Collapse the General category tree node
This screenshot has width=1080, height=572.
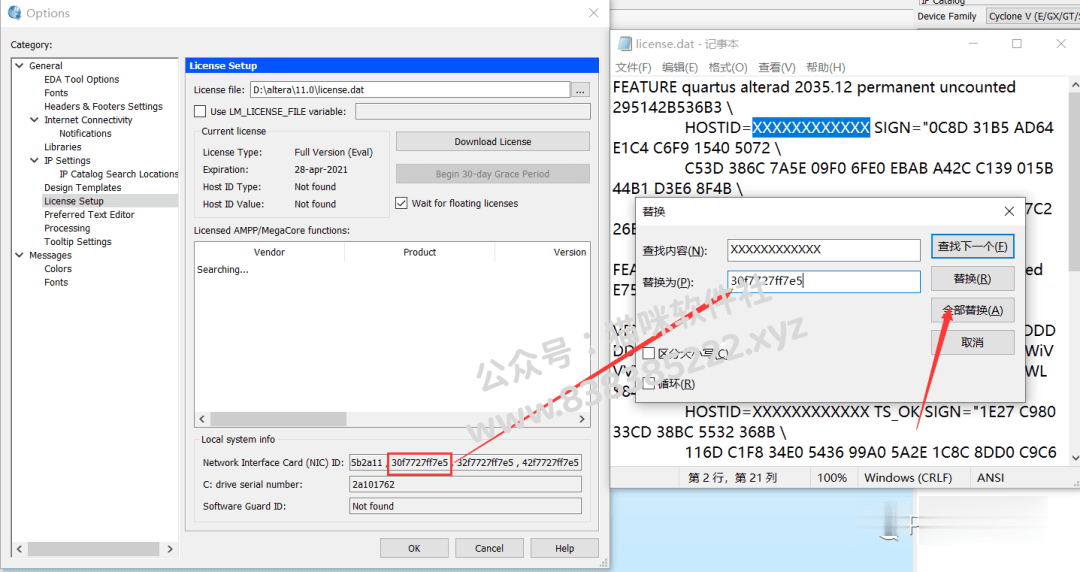19,65
